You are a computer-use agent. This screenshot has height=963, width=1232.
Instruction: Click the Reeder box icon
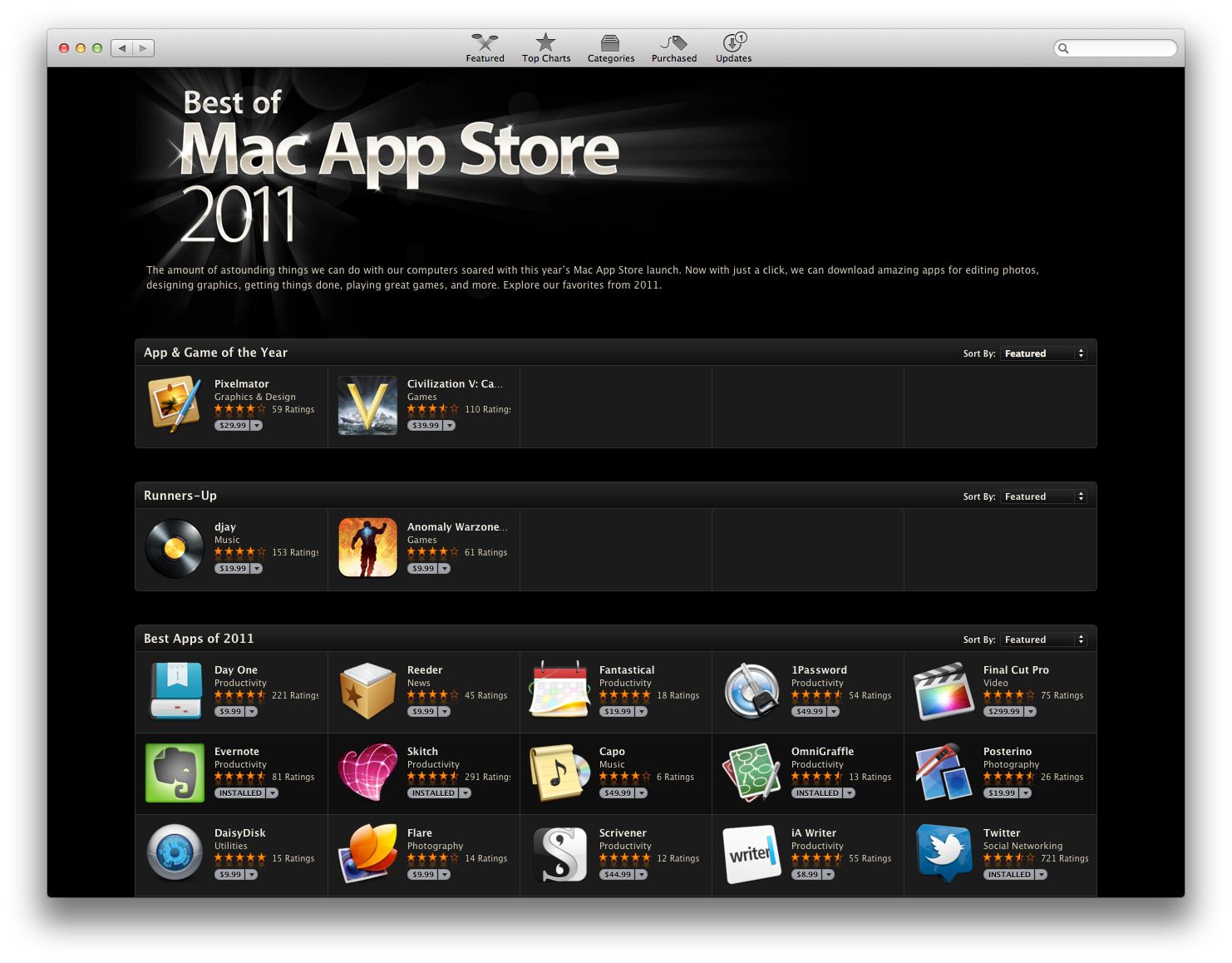pyautogui.click(x=367, y=691)
